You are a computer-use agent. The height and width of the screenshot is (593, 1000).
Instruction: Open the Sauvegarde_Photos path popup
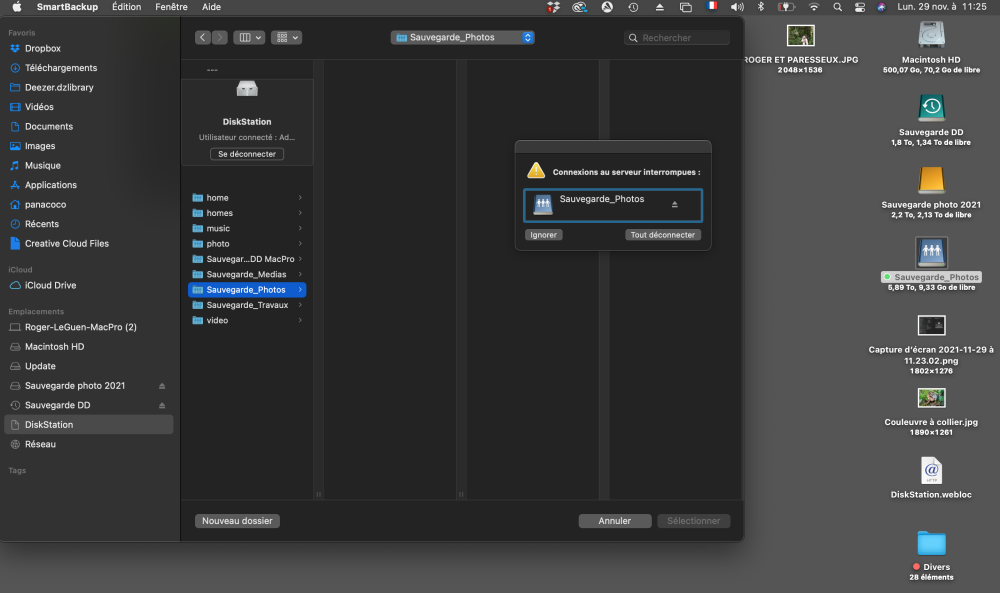(462, 38)
